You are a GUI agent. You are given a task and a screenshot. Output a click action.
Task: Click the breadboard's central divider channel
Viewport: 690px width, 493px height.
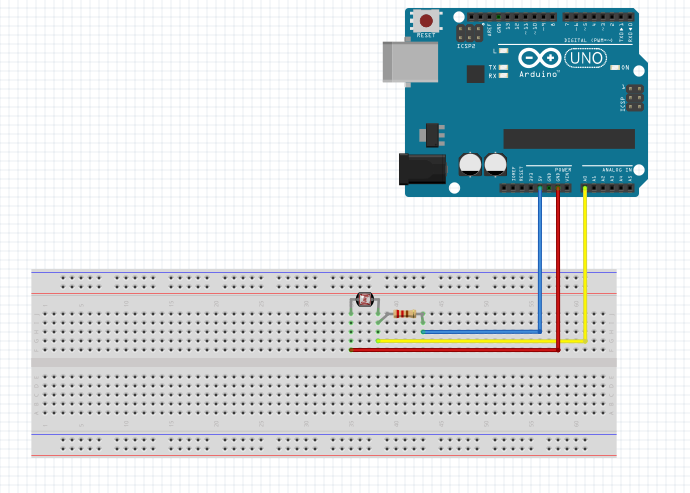point(324,362)
